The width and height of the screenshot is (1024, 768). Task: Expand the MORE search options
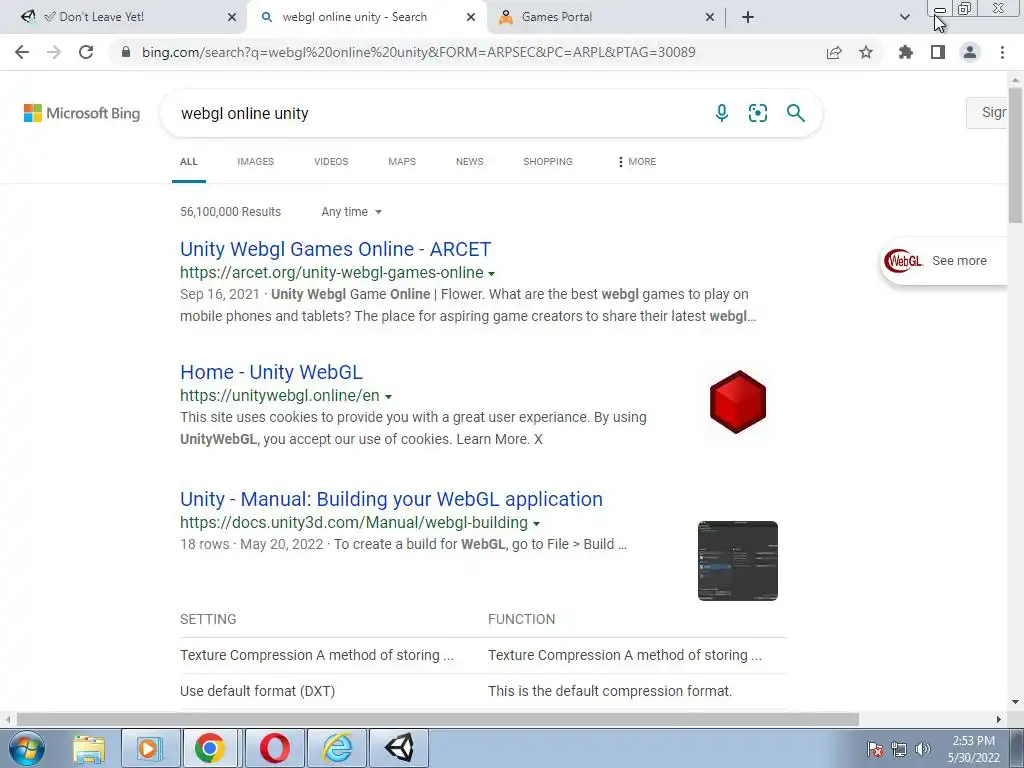637,161
